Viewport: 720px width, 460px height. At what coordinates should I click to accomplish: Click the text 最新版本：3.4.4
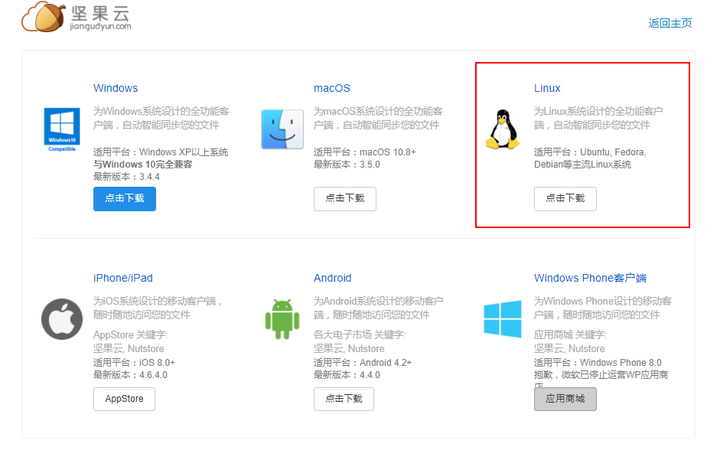pyautogui.click(x=127, y=177)
